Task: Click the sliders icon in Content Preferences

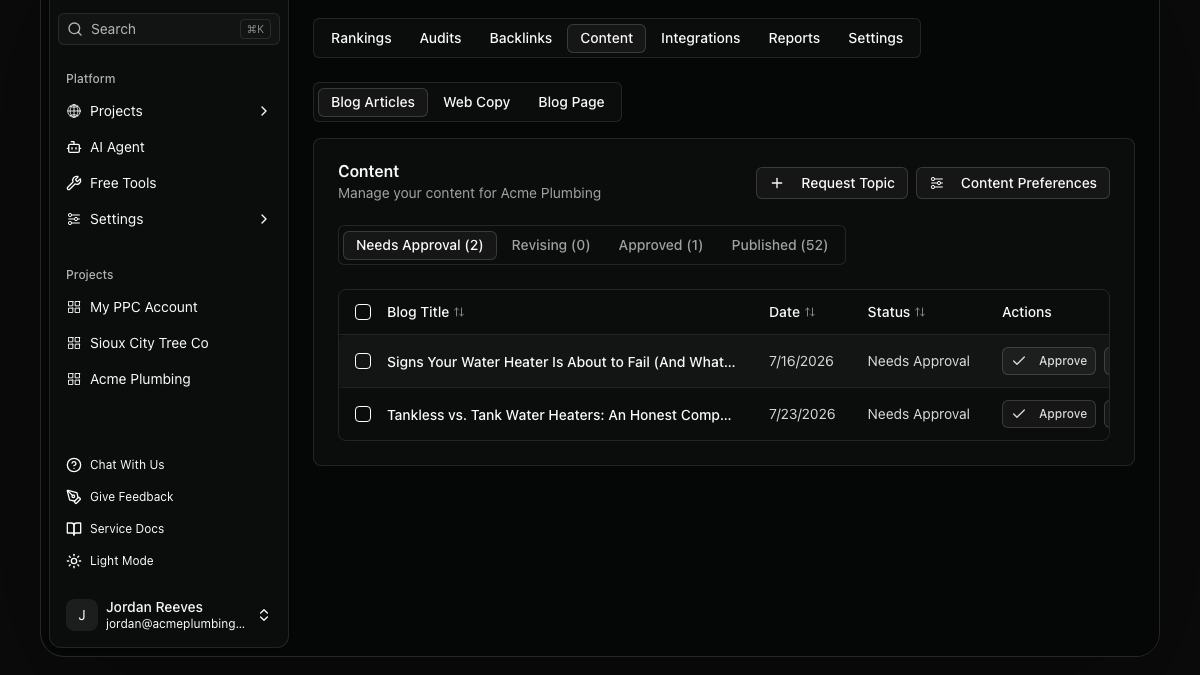Action: pos(937,183)
